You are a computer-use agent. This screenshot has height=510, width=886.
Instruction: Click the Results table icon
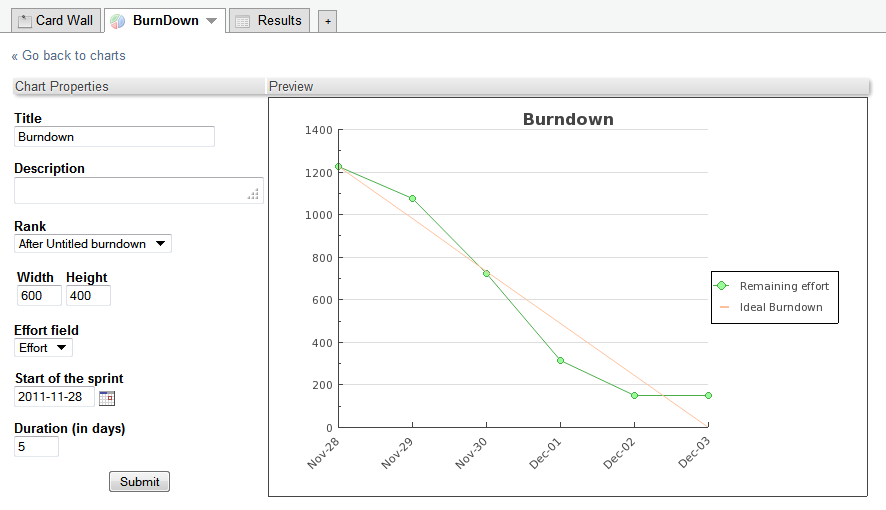[x=242, y=22]
